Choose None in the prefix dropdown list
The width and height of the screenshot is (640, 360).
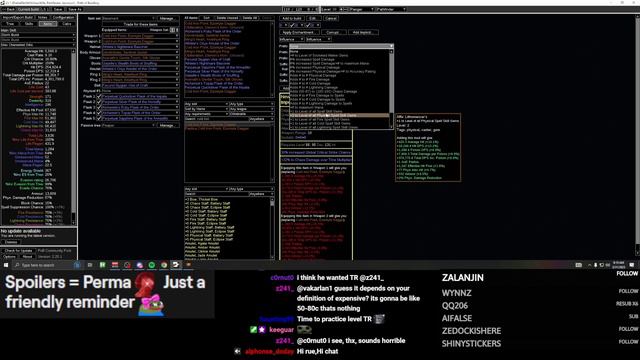[x=340, y=51]
